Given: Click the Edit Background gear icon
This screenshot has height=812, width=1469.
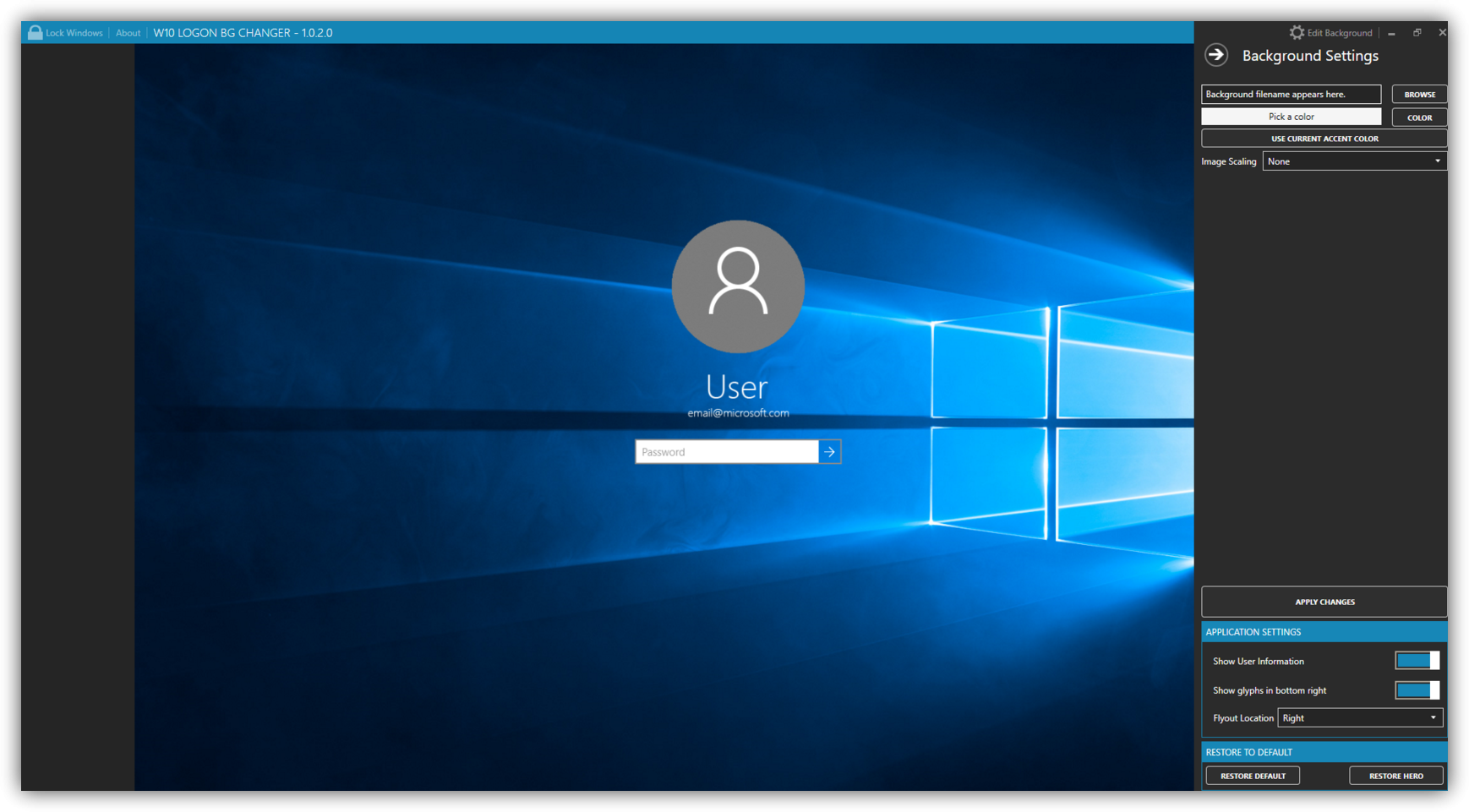Looking at the screenshot, I should click(1297, 32).
